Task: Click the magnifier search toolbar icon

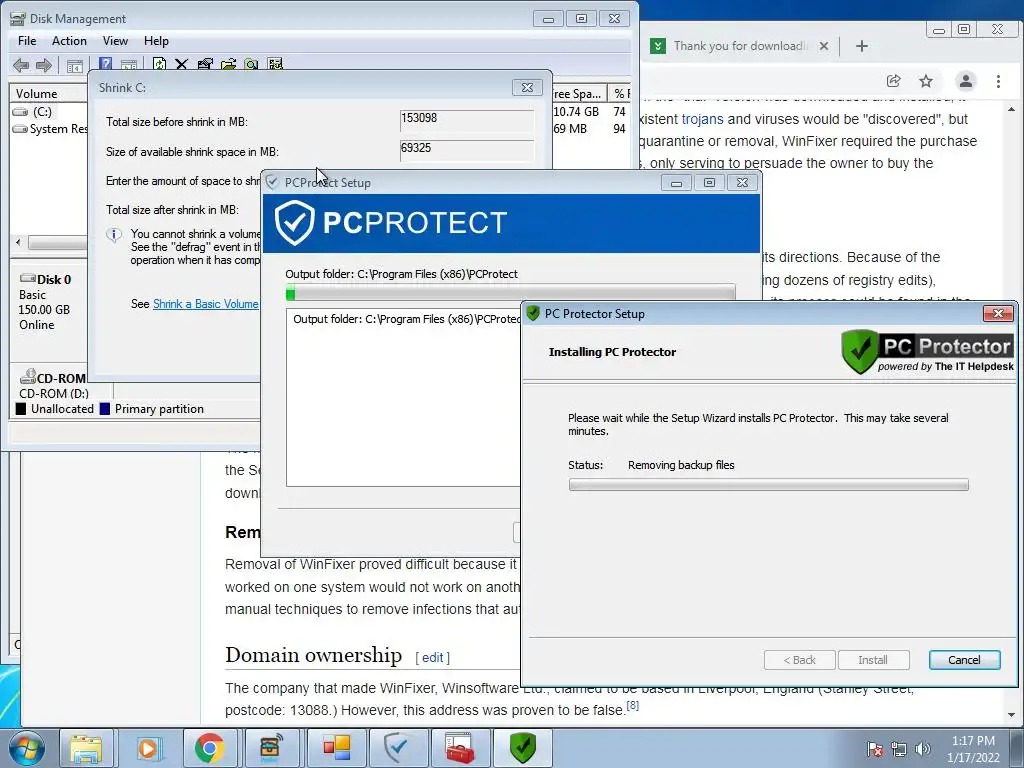Action: point(251,64)
